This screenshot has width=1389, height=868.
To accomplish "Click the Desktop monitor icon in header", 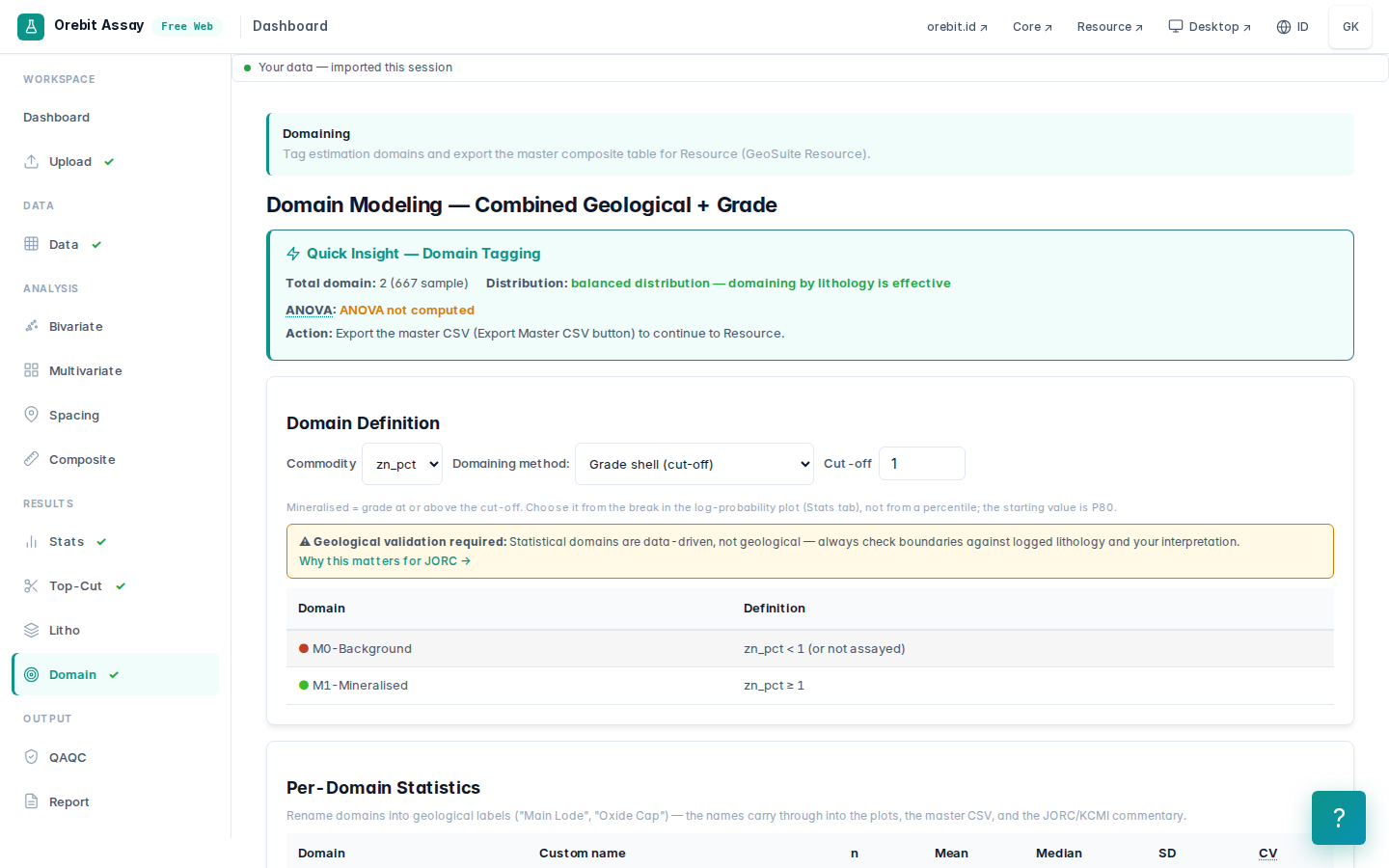I will [1176, 26].
